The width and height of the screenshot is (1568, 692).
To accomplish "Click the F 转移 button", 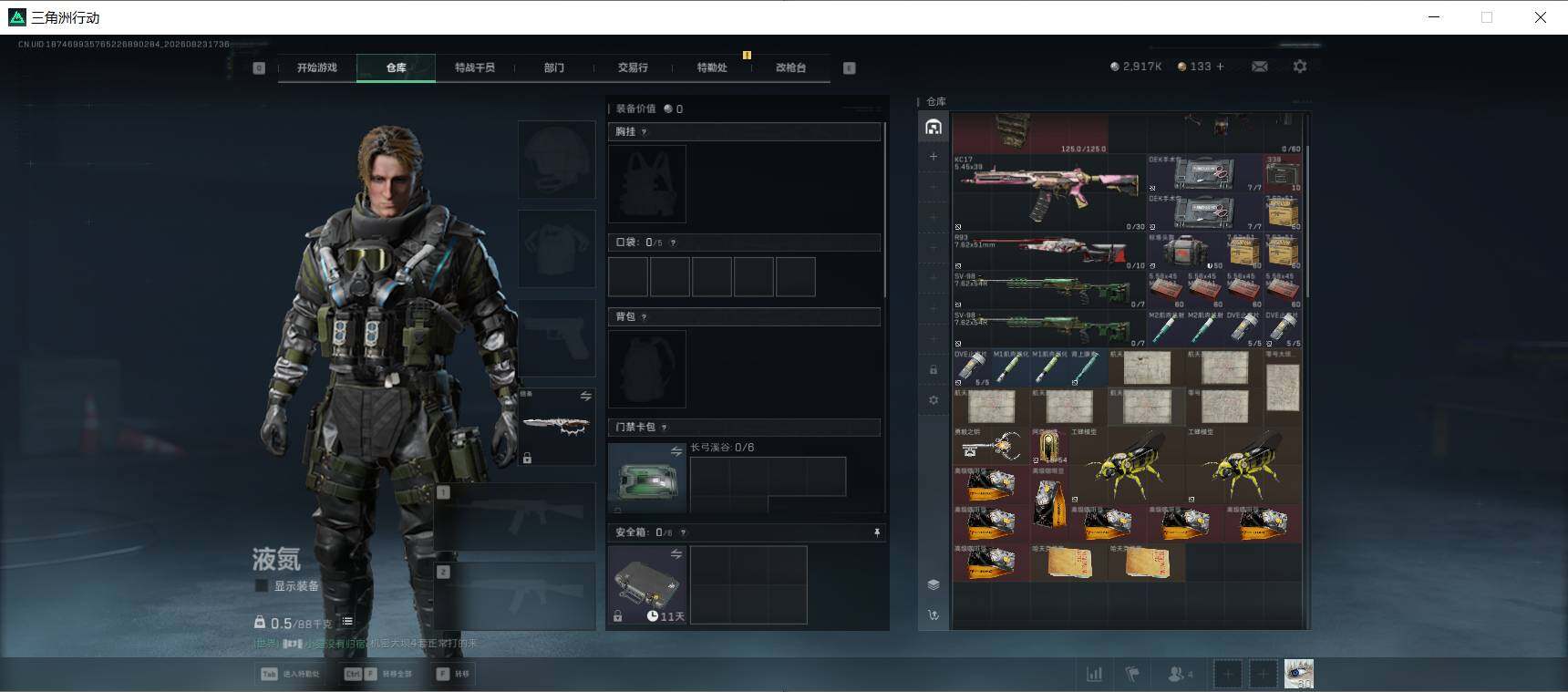I will [x=453, y=674].
